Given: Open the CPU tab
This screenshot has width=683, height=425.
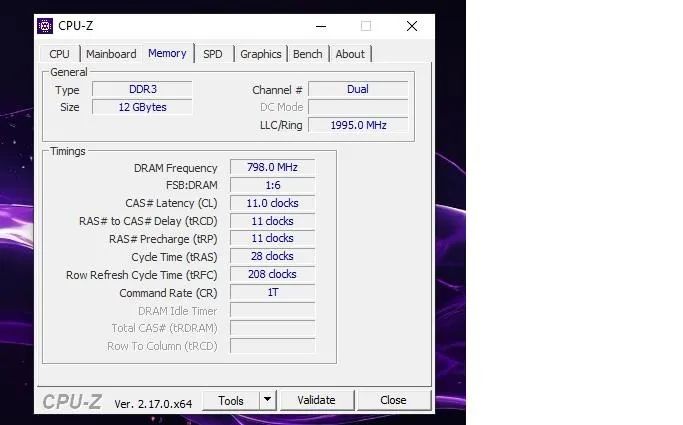Looking at the screenshot, I should click(x=59, y=54).
